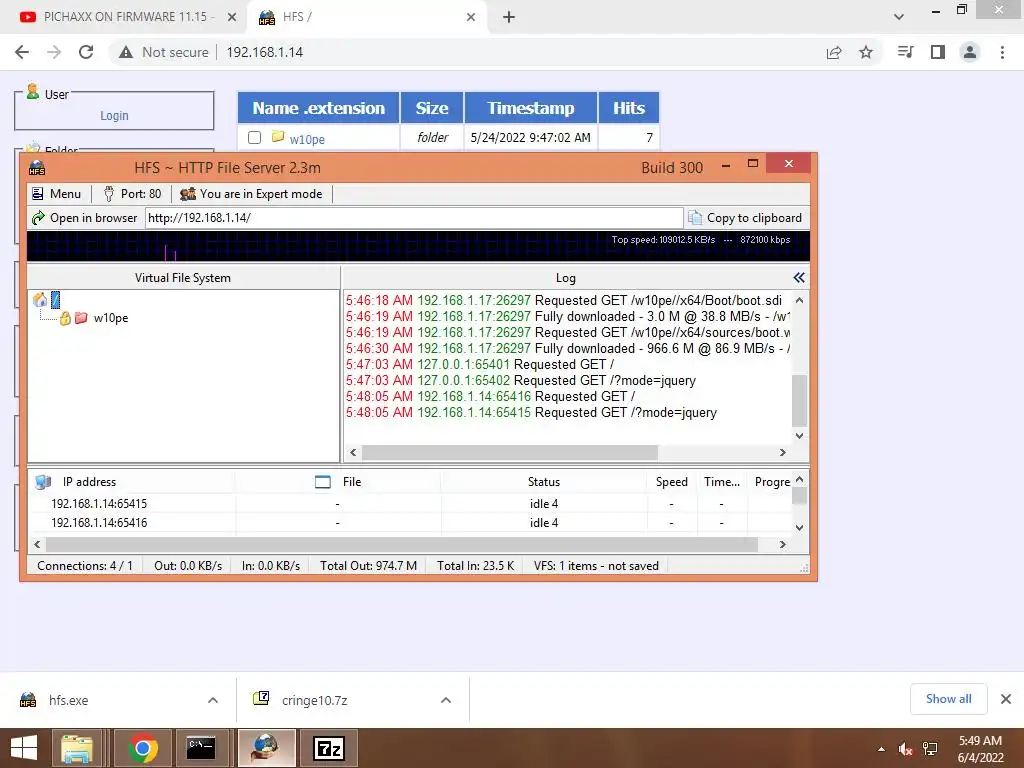Screen dimensions: 1024x768
Task: Show hidden system tray icons
Action: (x=882, y=749)
